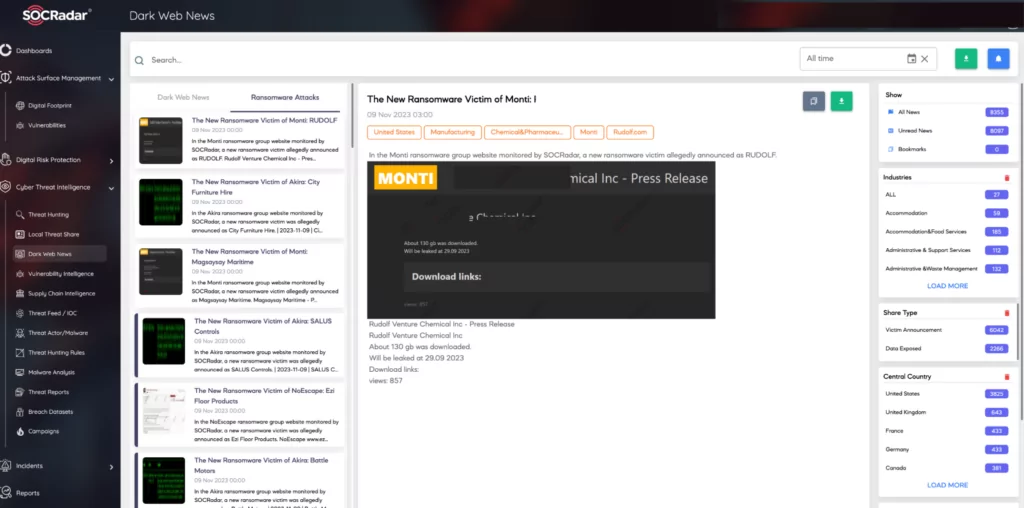Click Threat Feed / IOC icon
Viewport: 1024px width, 508px height.
pyautogui.click(x=20, y=313)
